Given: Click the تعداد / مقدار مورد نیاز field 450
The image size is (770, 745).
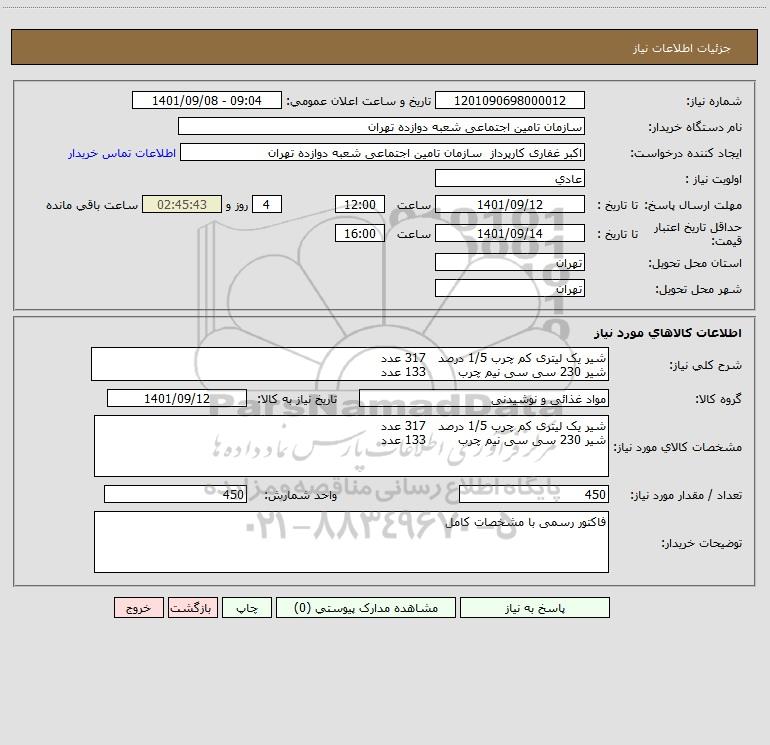Looking at the screenshot, I should tap(534, 494).
